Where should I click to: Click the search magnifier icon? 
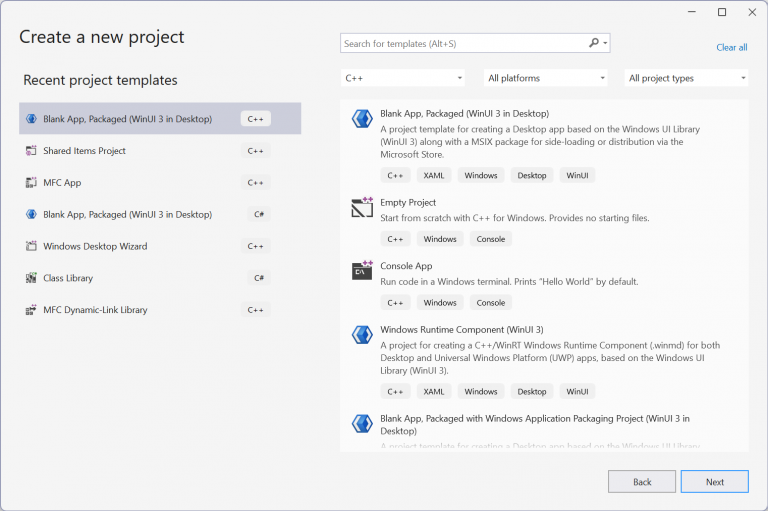click(x=594, y=43)
